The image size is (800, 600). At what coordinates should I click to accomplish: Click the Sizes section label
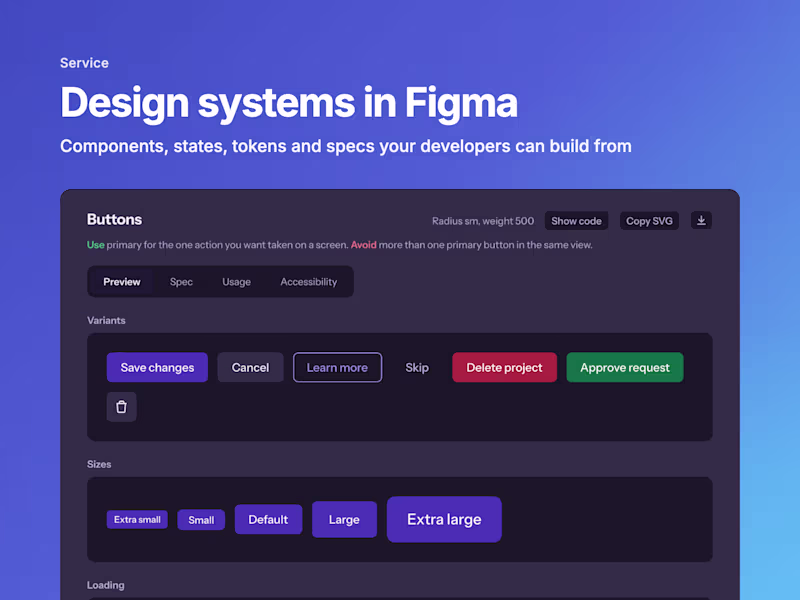[x=99, y=464]
